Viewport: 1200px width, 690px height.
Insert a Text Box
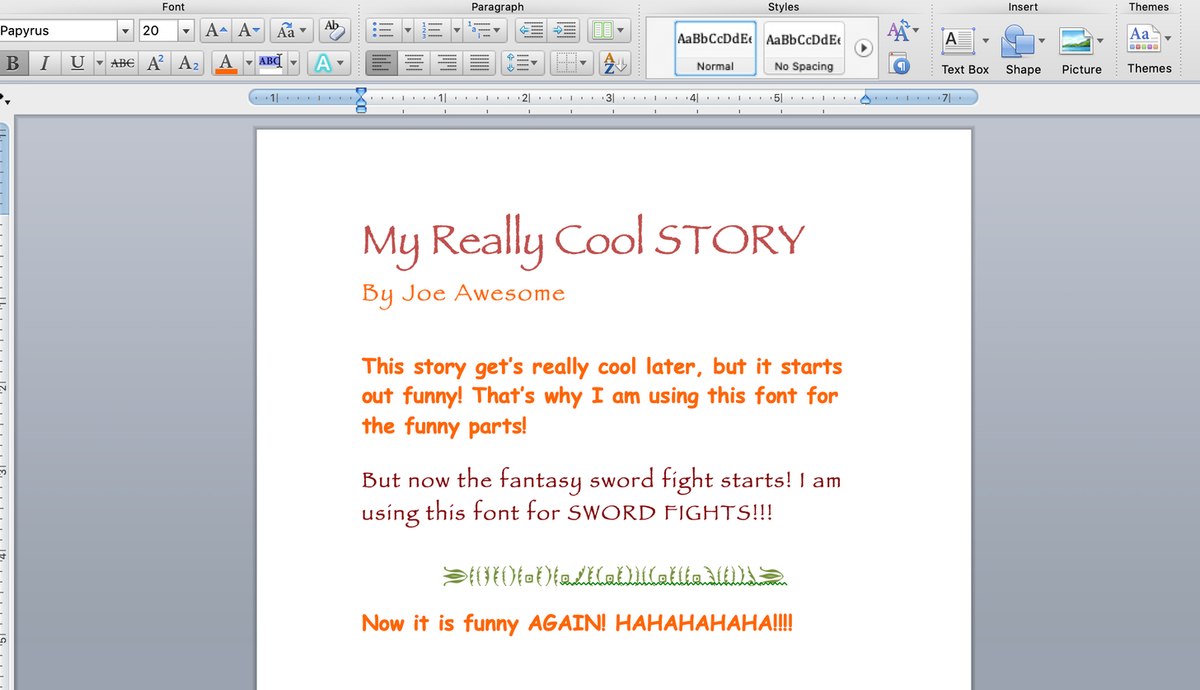pos(965,50)
